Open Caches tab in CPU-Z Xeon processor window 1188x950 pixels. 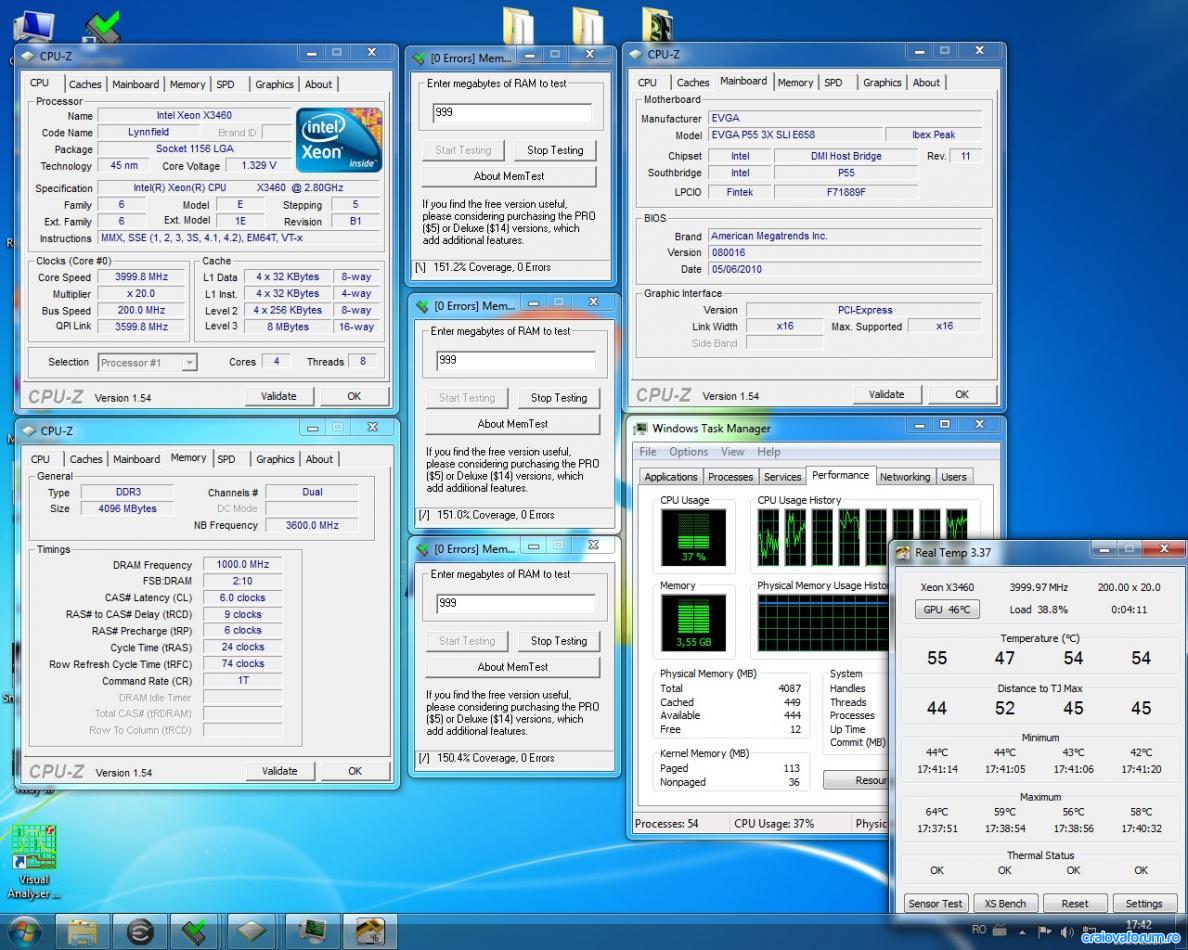point(85,84)
